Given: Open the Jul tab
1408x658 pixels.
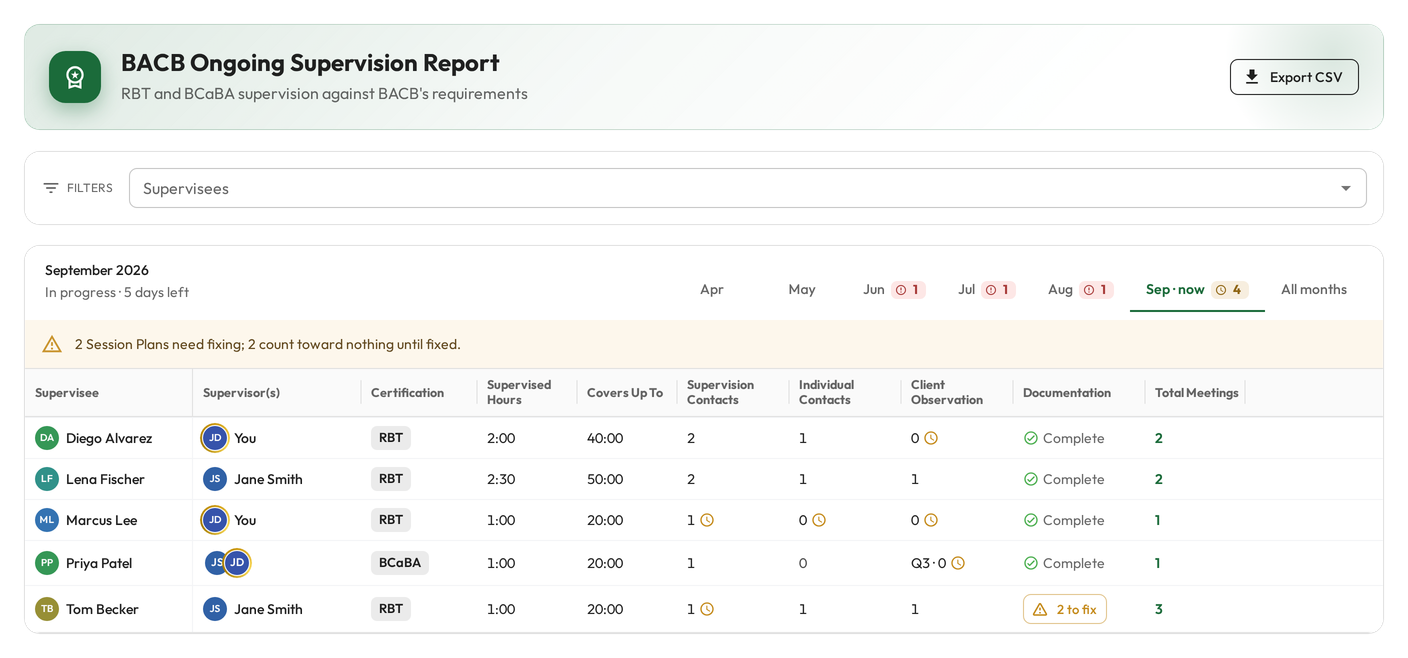Looking at the screenshot, I should click(986, 289).
